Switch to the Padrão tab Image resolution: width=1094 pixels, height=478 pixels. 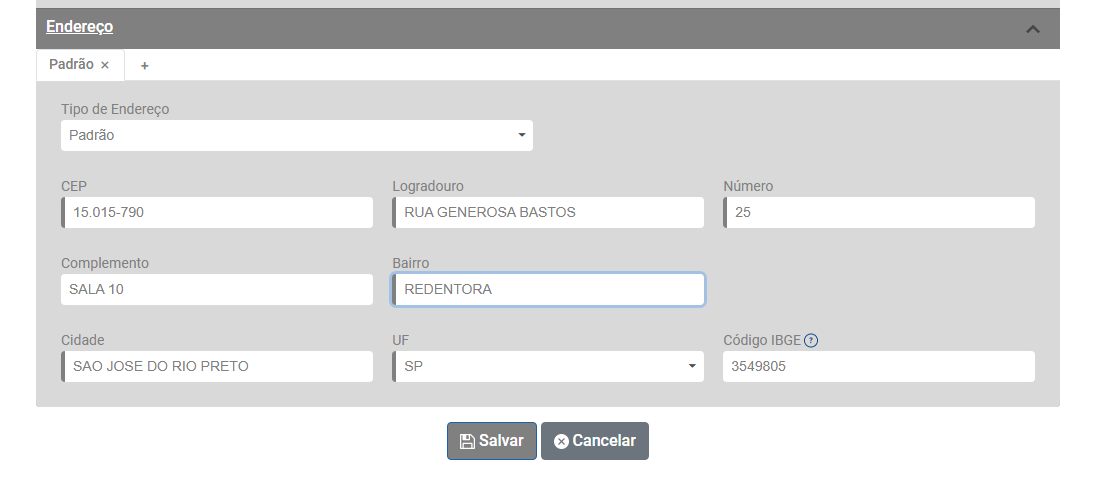pyautogui.click(x=71, y=65)
